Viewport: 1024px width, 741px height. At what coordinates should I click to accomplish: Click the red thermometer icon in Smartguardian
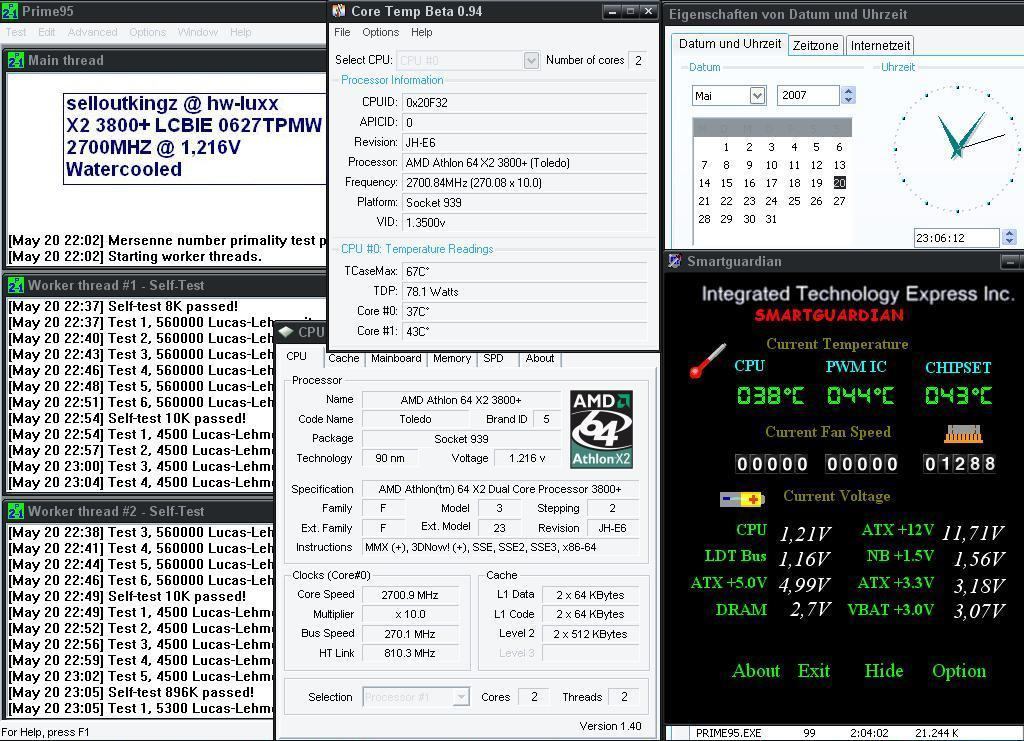tap(707, 361)
